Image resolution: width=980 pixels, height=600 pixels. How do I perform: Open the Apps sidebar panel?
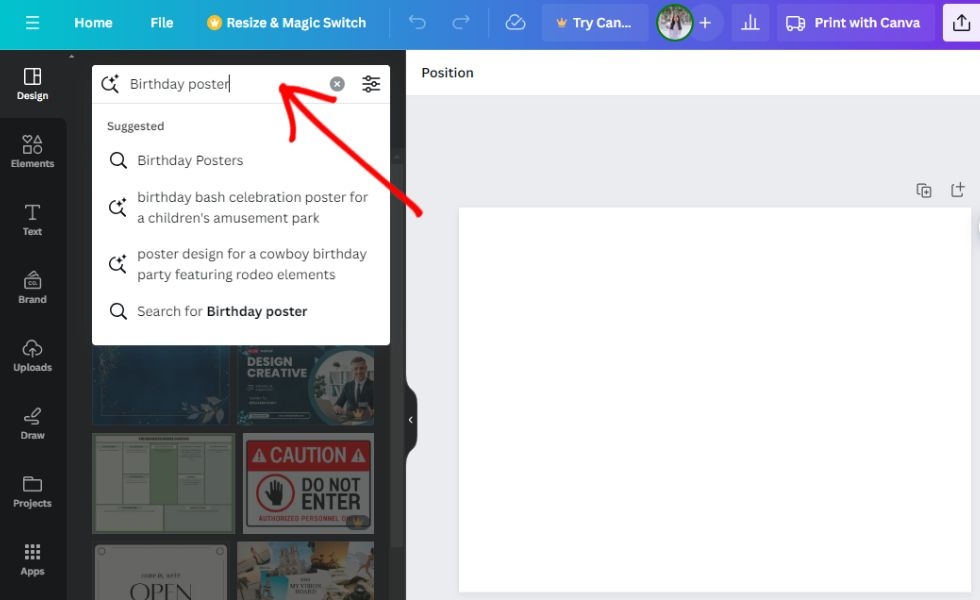[x=32, y=560]
